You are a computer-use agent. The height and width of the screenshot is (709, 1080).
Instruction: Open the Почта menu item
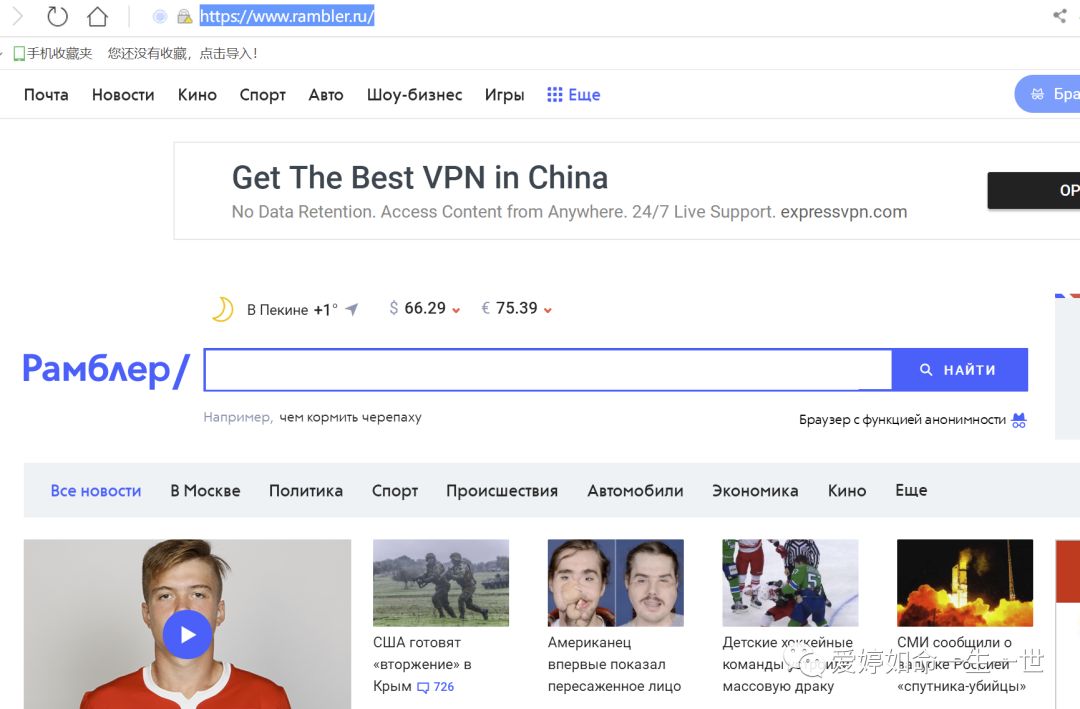coord(46,94)
